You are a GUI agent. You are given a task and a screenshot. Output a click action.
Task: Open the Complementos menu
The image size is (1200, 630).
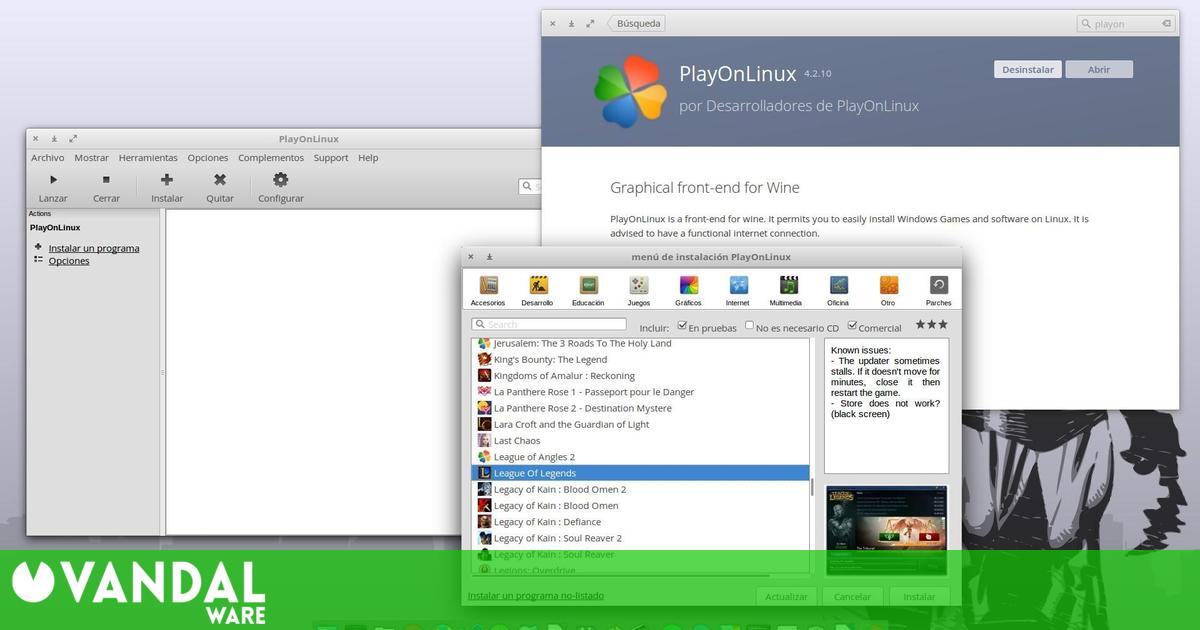coord(270,157)
